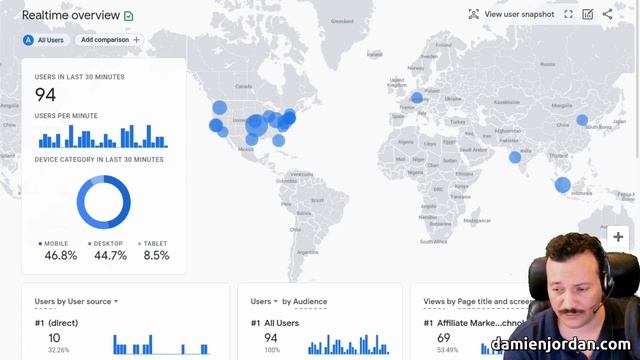Click the users in last 30 minutes value 94
640x360 pixels.
(x=45, y=95)
